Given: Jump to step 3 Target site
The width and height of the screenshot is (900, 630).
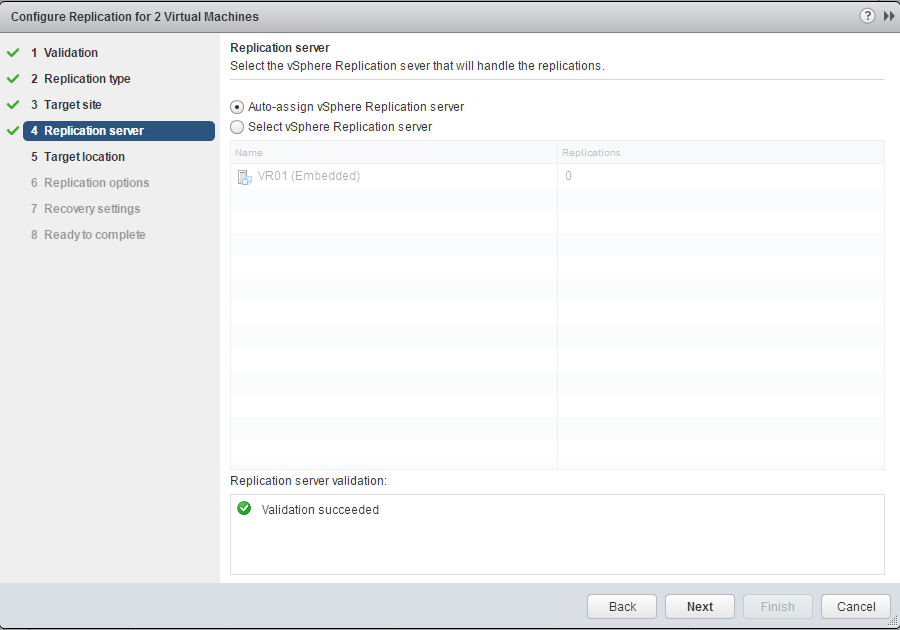Looking at the screenshot, I should (x=72, y=105).
